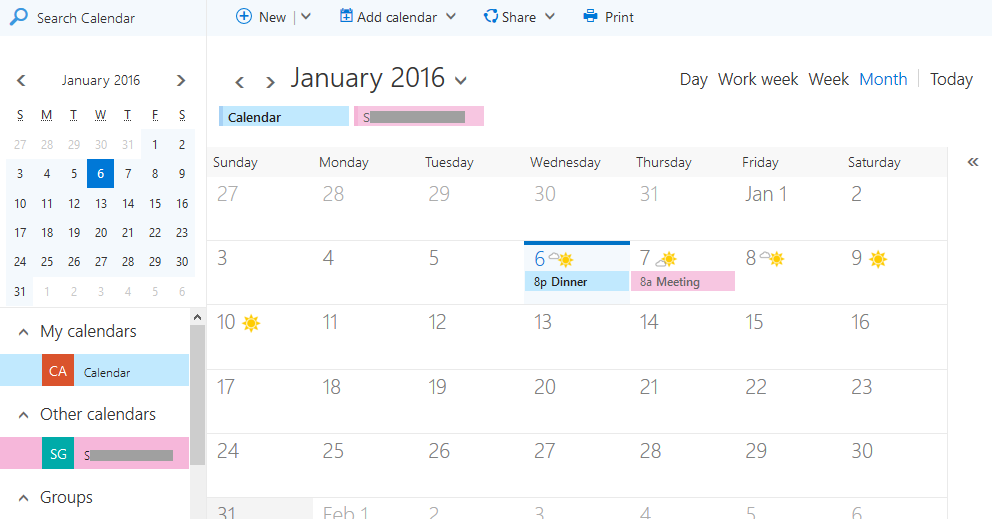Open the 8a Meeting event
The image size is (992, 519).
683,282
